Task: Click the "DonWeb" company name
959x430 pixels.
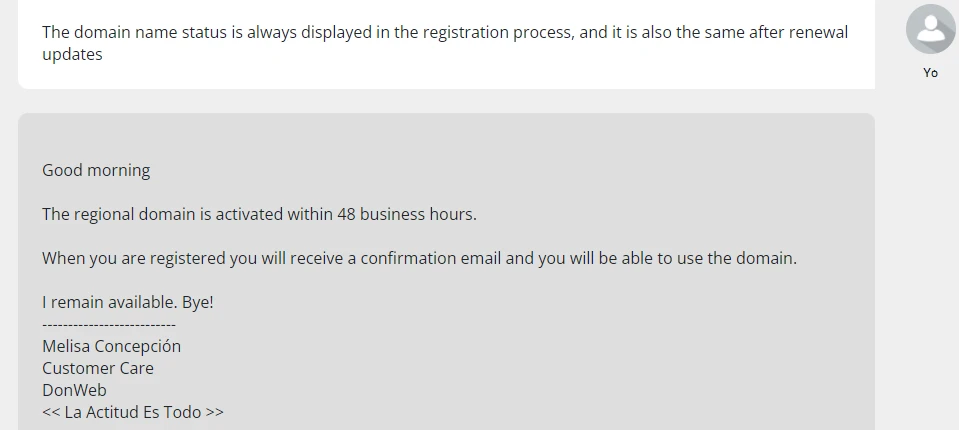Action: pyautogui.click(x=74, y=390)
